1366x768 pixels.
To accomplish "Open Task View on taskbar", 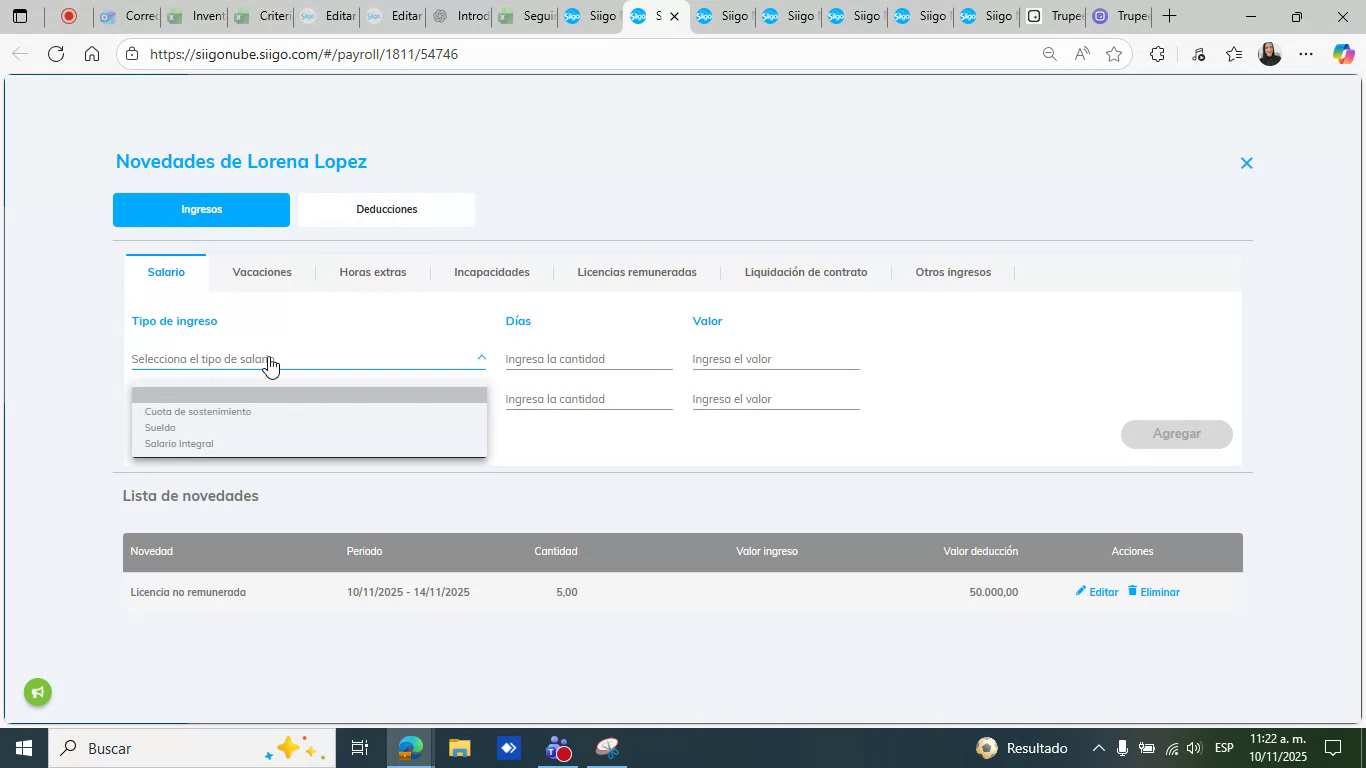I will [x=360, y=748].
